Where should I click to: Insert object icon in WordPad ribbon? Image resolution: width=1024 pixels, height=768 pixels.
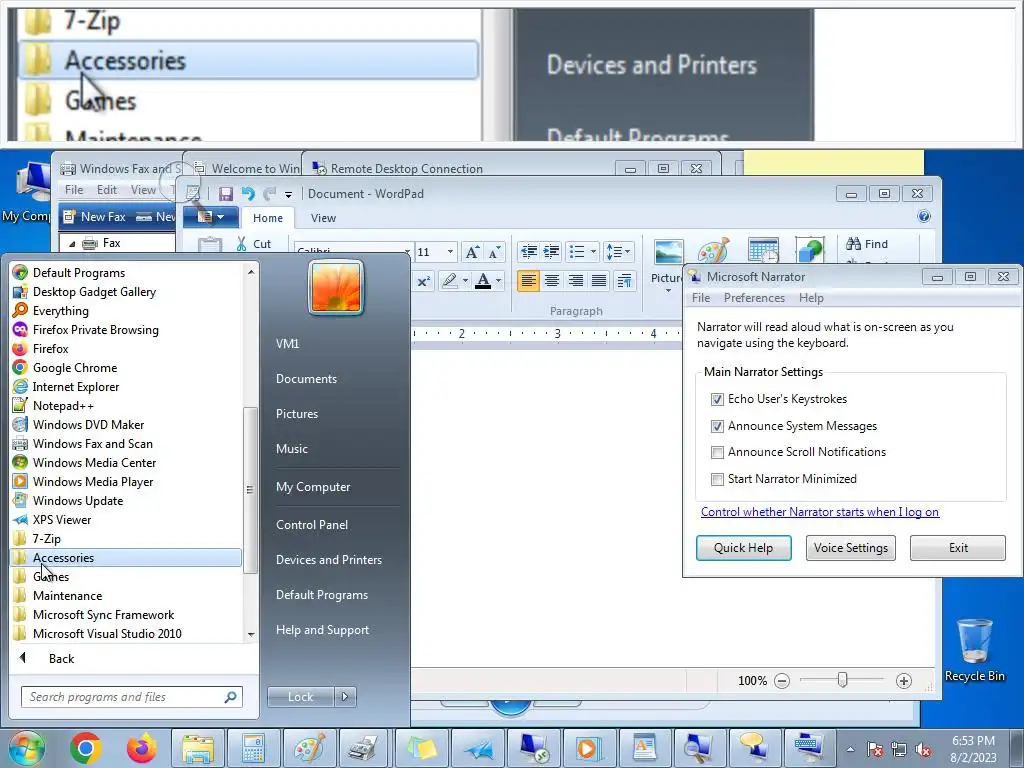[810, 251]
